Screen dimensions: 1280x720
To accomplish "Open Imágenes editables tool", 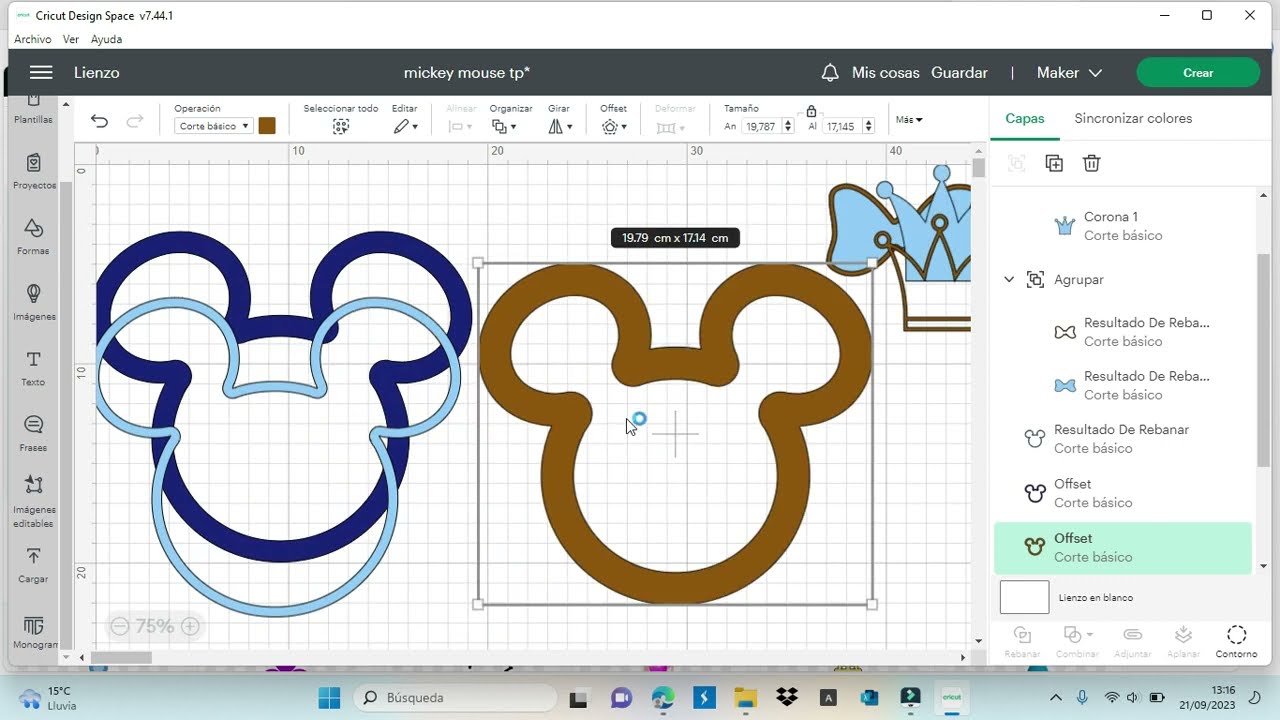I will coord(33,503).
